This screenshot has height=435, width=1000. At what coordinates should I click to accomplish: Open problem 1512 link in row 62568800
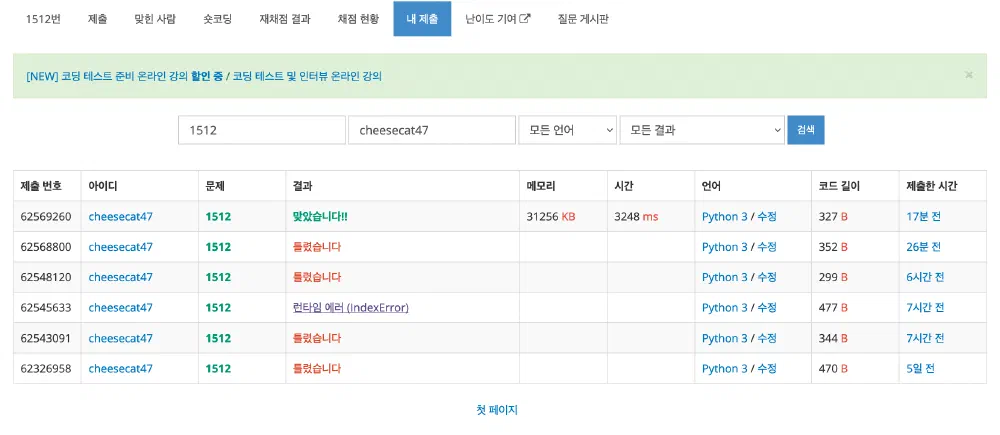(x=218, y=247)
